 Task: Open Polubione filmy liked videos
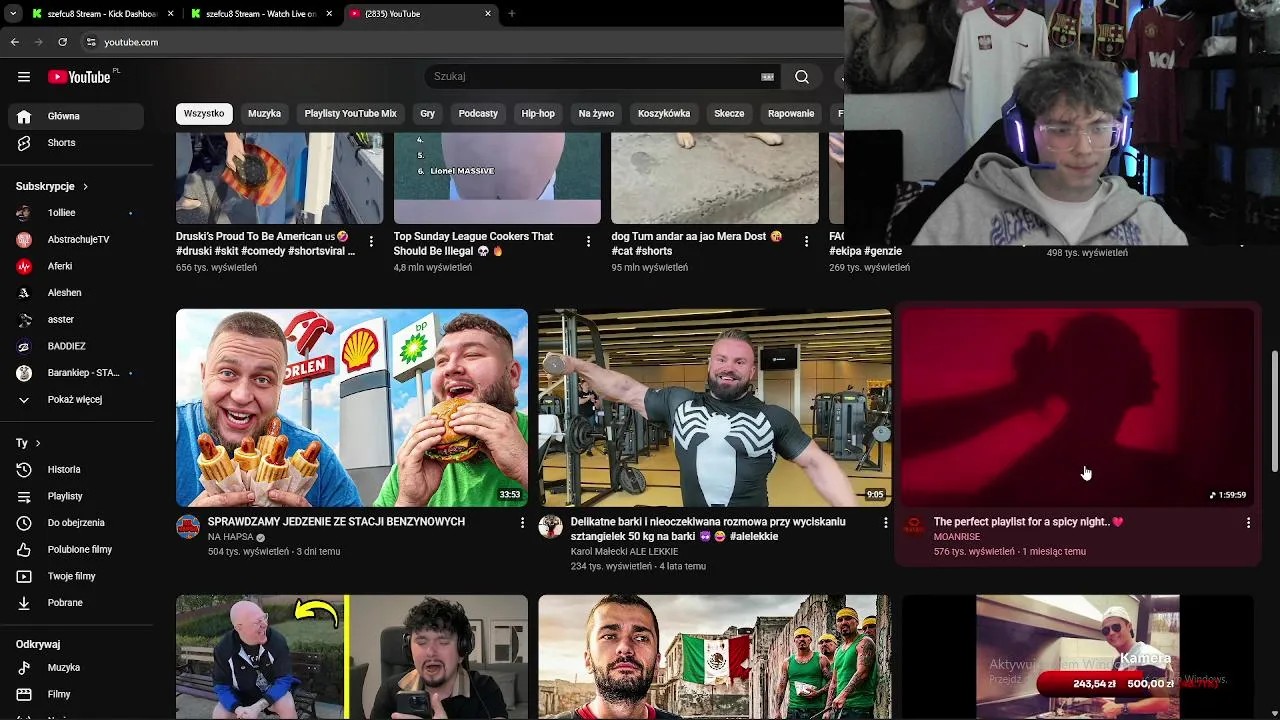point(76,550)
